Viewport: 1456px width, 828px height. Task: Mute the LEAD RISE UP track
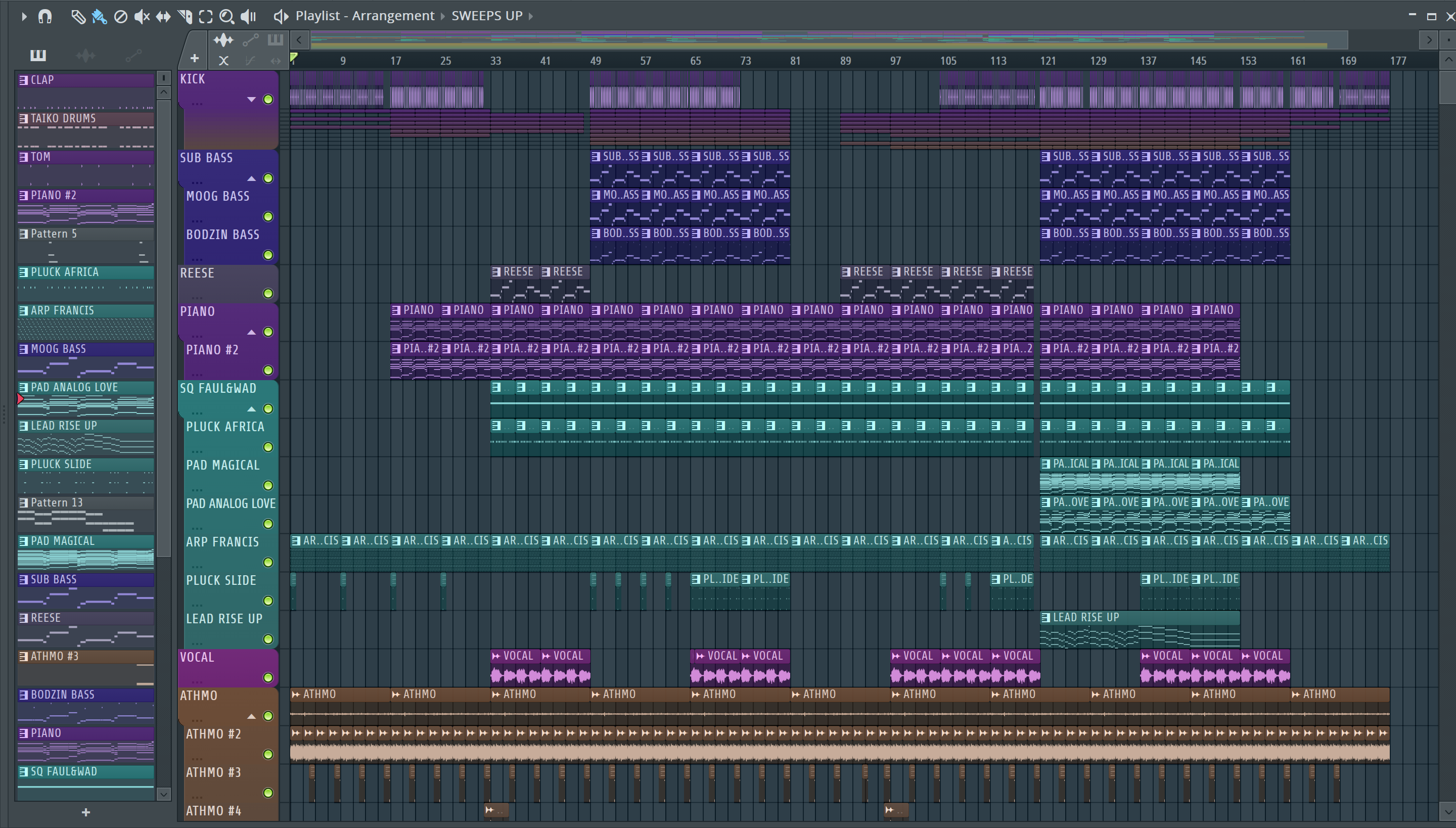coord(268,640)
